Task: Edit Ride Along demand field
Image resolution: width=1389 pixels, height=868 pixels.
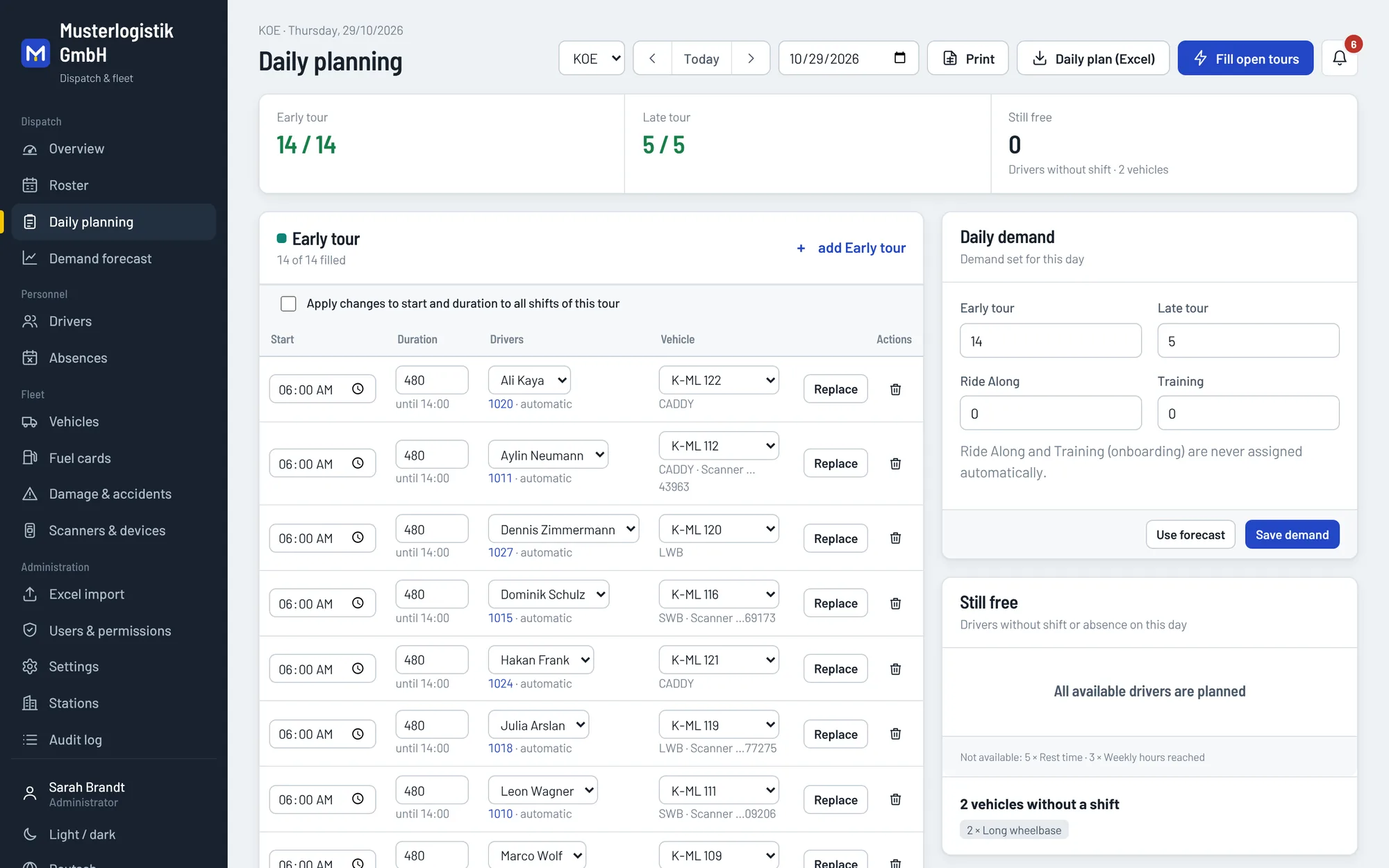Action: coord(1050,413)
